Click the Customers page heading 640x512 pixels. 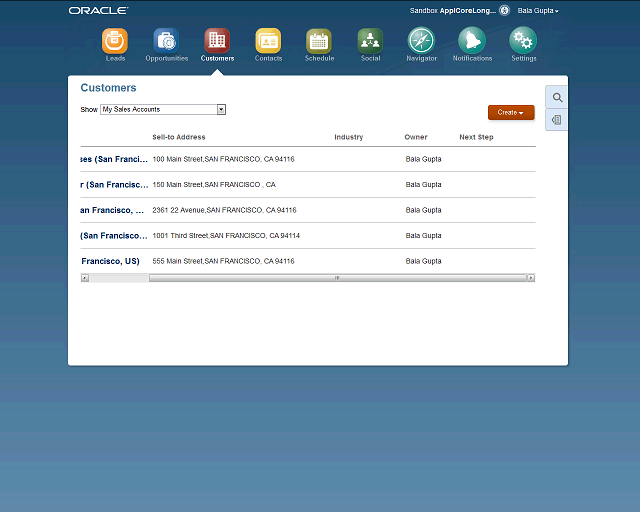108,88
